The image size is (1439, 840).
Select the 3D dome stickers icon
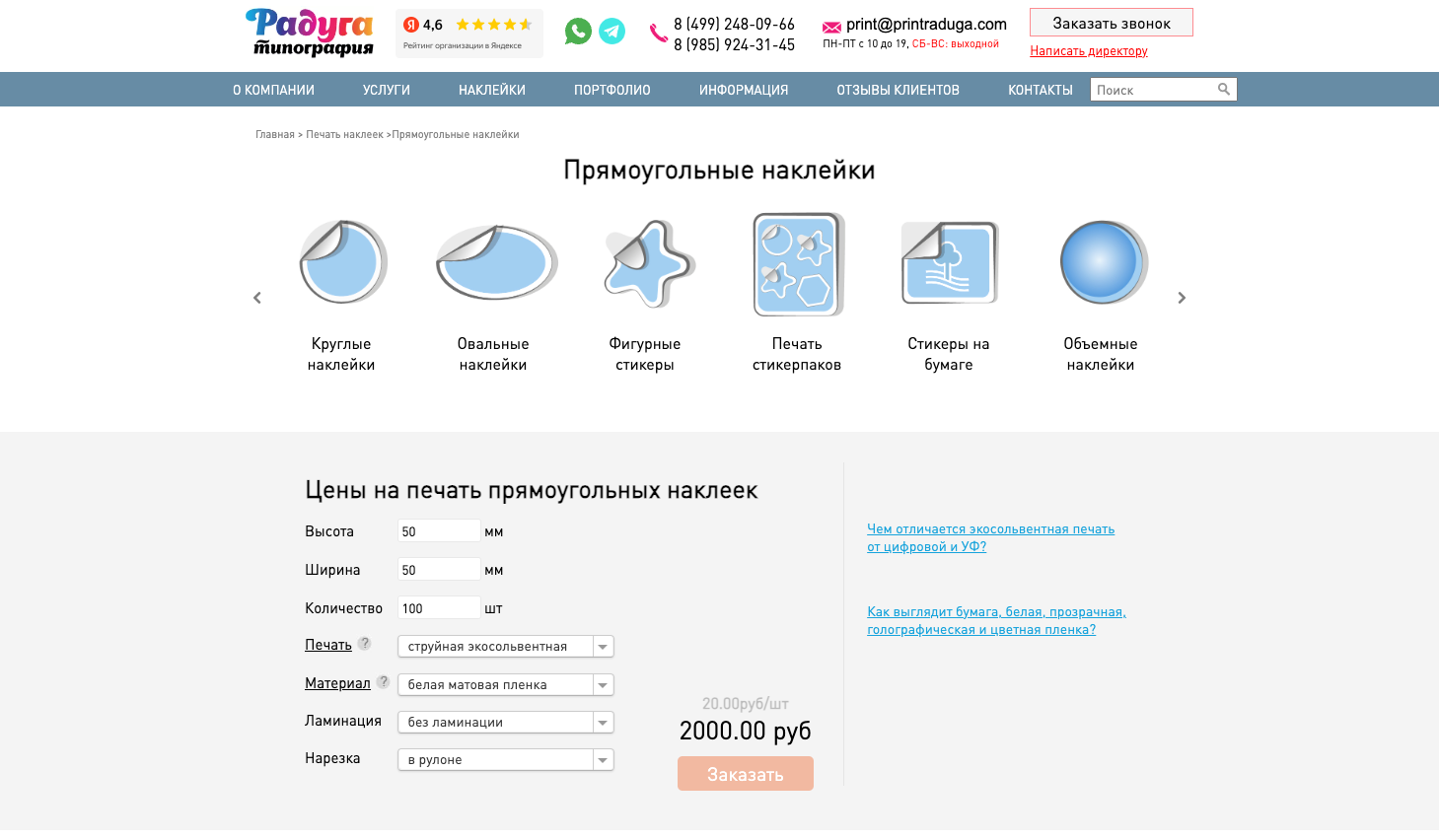point(1103,262)
